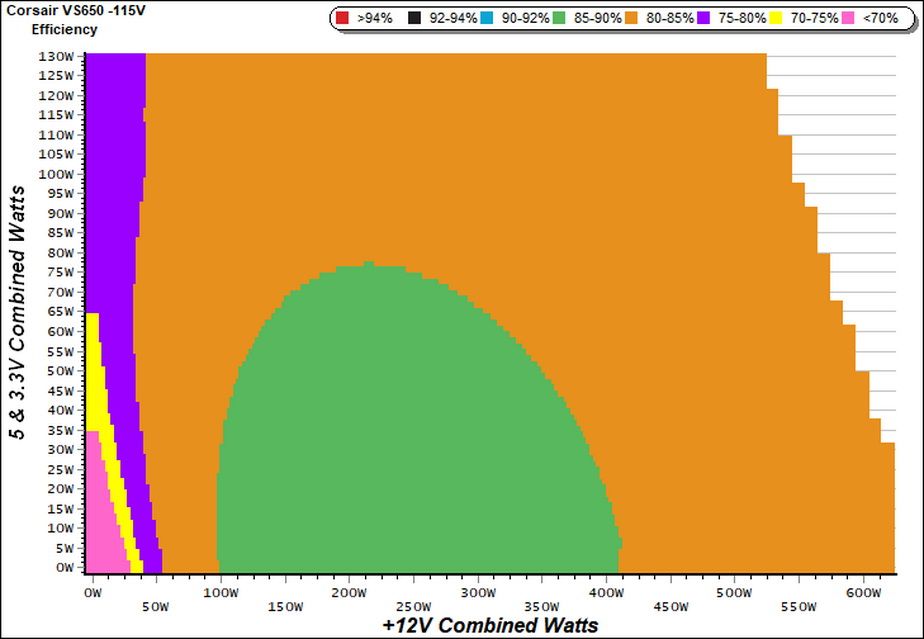Click the black 92-94% legend swatch
The width and height of the screenshot is (924, 639).
[414, 18]
